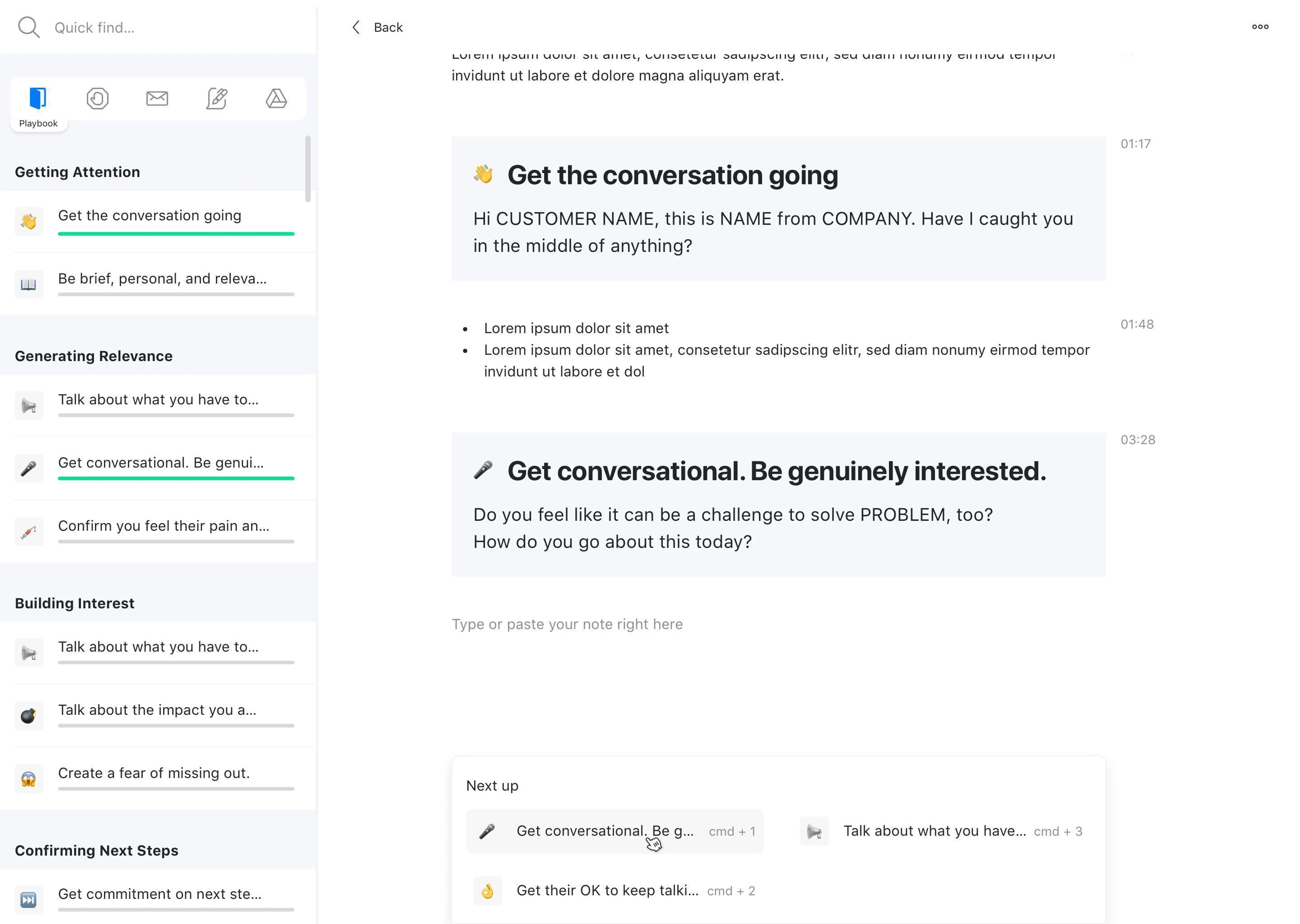Image resolution: width=1300 pixels, height=924 pixels.
Task: Open the notes pencil icon
Action: tap(217, 98)
